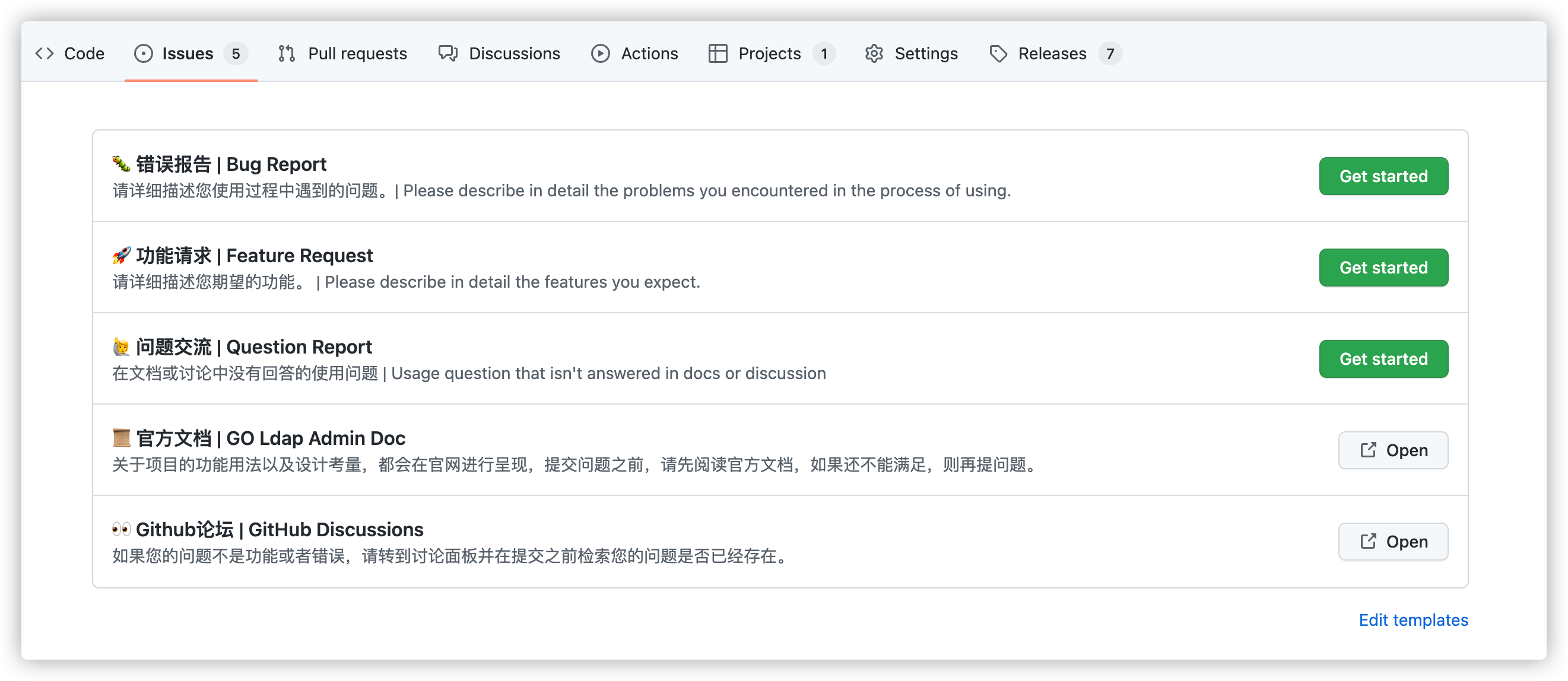Viewport: 1568px width, 681px height.
Task: Click the rocket emoji beside Feature Request
Action: 121,255
